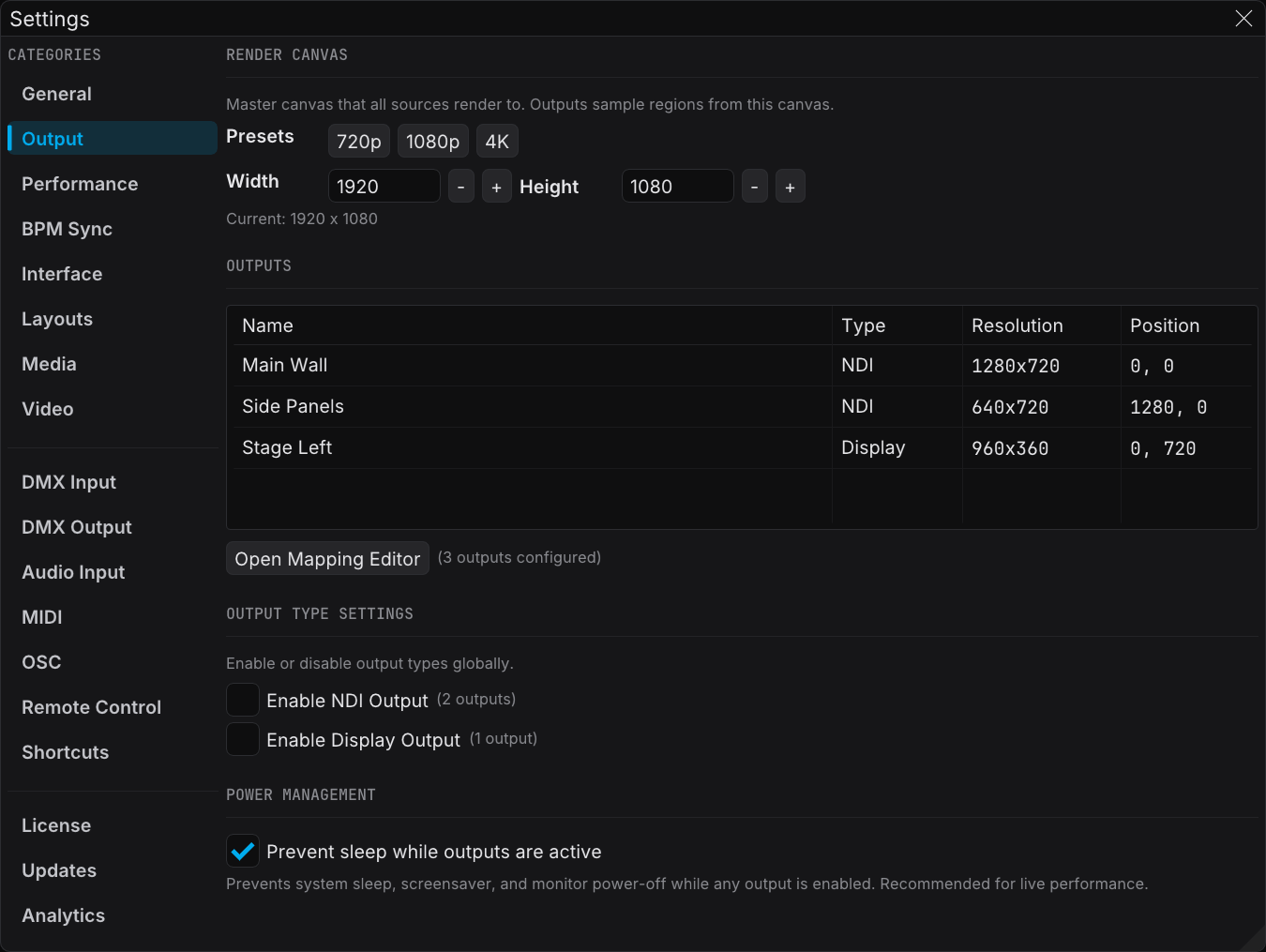Select the Main Wall output row
This screenshot has width=1266, height=952.
742,366
